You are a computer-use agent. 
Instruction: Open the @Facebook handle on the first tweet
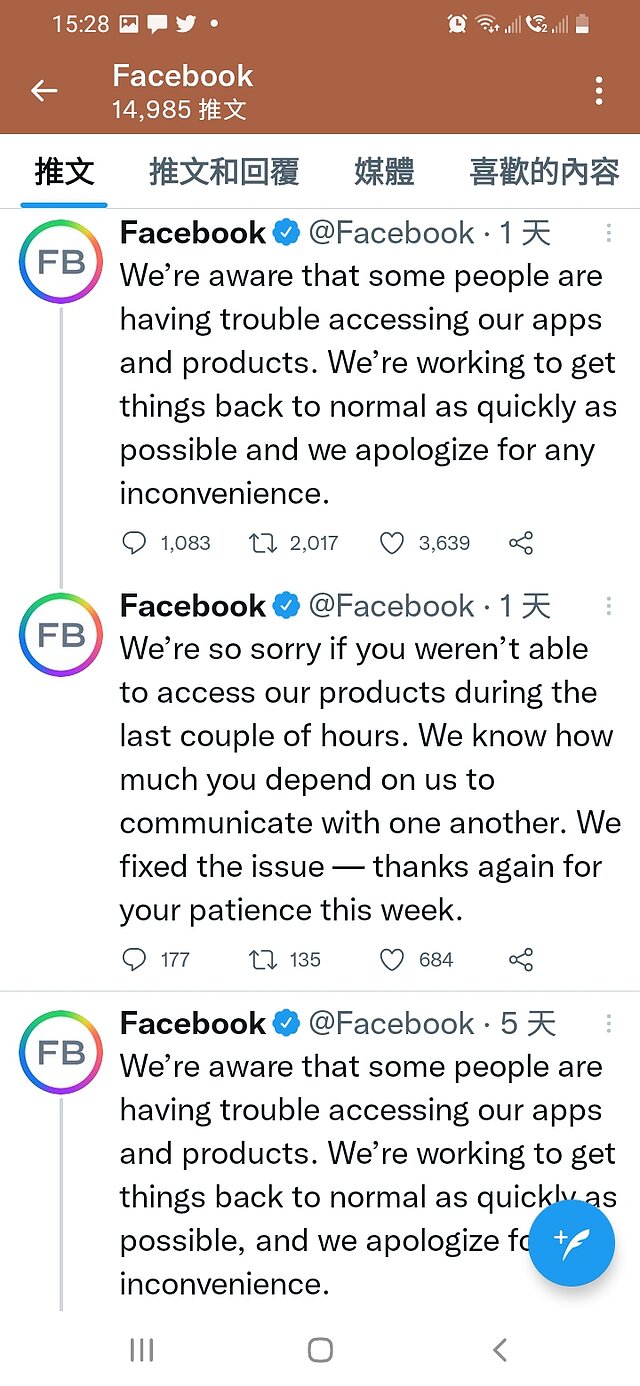(x=396, y=232)
